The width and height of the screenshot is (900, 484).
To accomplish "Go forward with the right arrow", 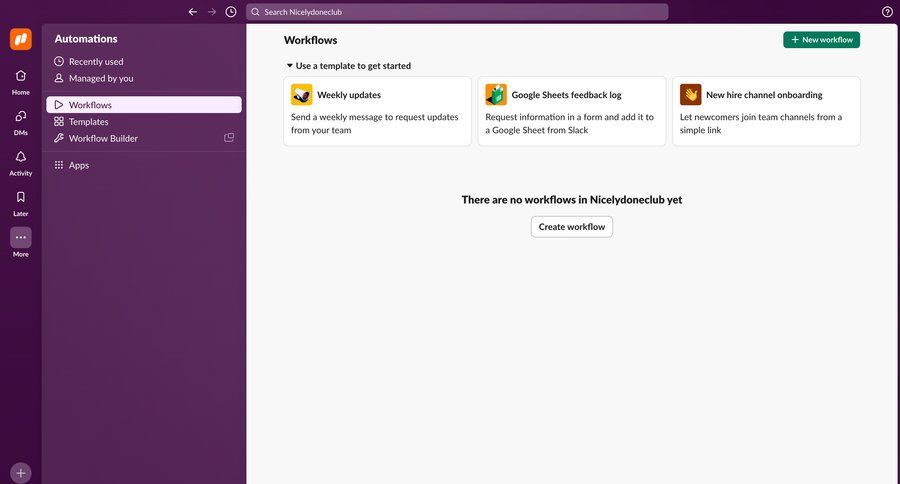I will coord(212,11).
